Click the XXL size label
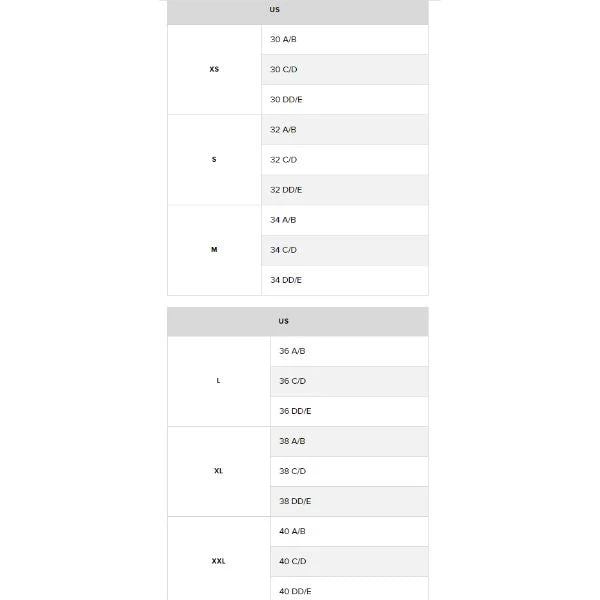Screen dimensions: 600x600 [x=218, y=561]
